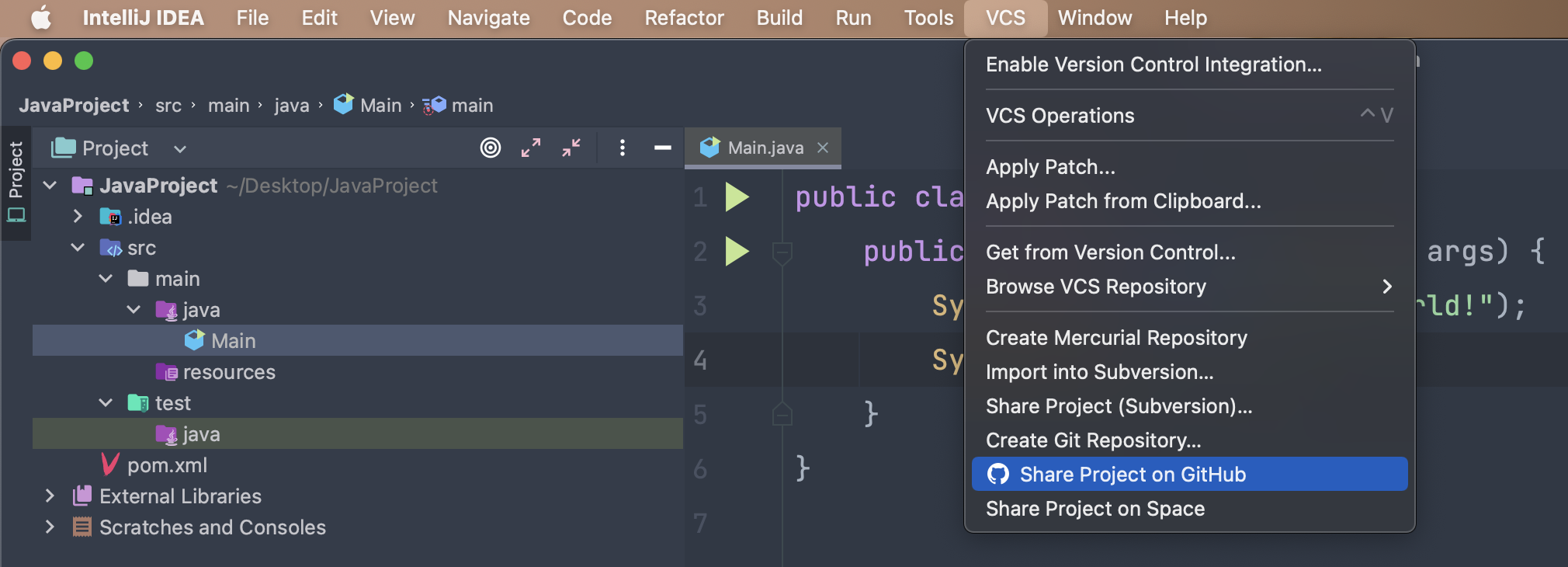Click the JavaProject module folder icon
The height and width of the screenshot is (567, 1568).
coord(82,186)
